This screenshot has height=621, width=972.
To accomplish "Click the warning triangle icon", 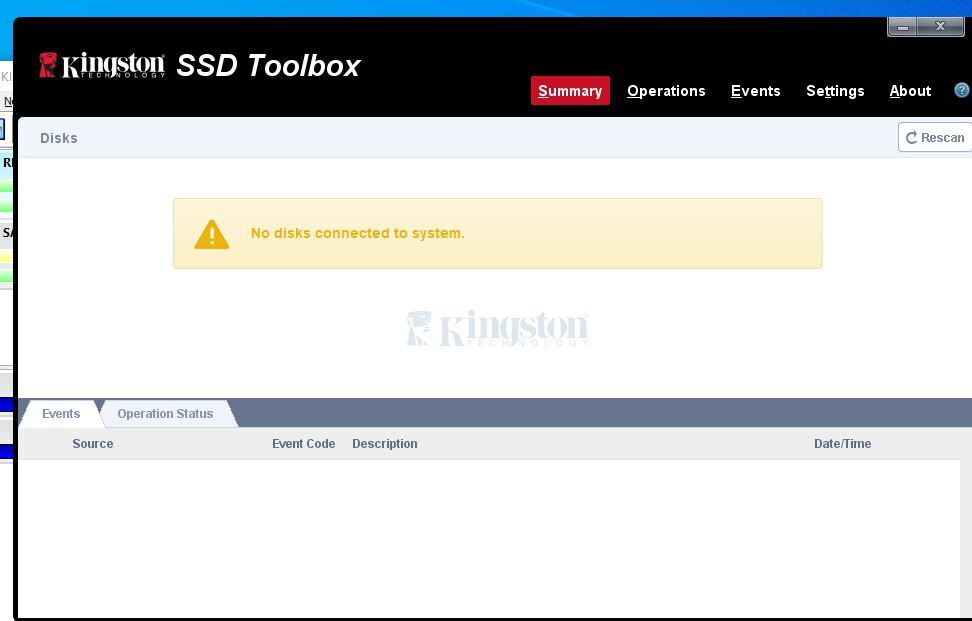I will click(x=211, y=234).
